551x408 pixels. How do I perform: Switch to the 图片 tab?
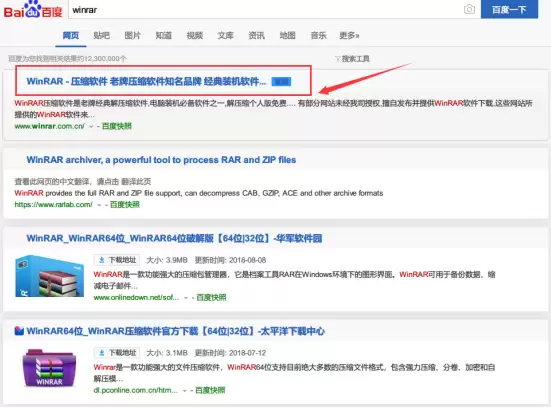point(132,35)
